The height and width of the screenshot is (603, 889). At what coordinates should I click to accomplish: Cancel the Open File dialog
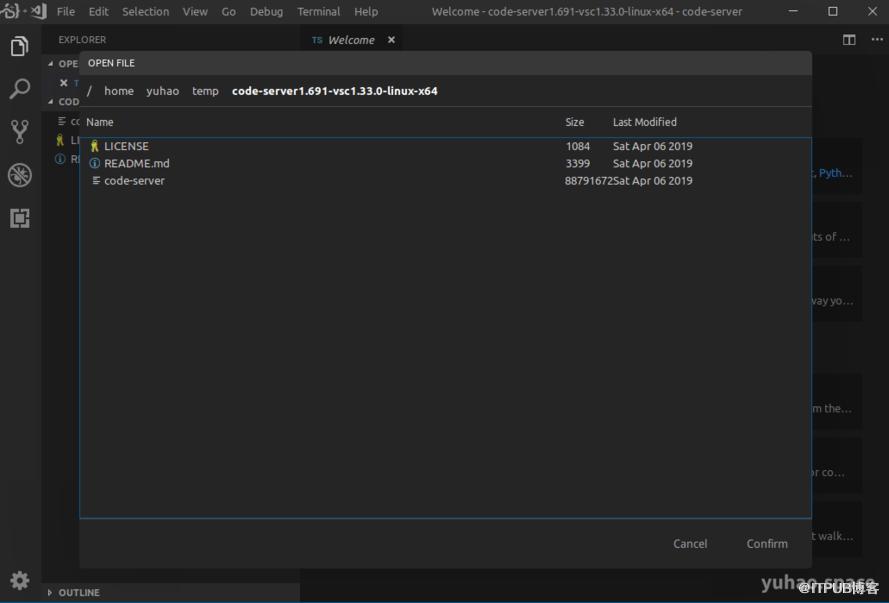pyautogui.click(x=690, y=543)
